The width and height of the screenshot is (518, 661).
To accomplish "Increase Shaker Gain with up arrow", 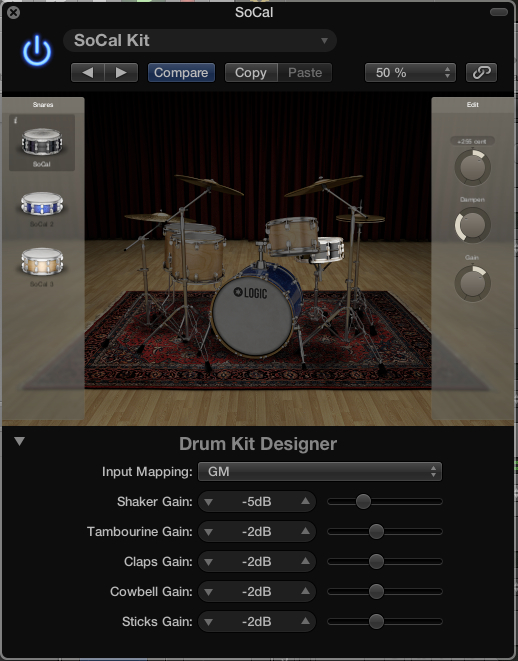I will (306, 501).
